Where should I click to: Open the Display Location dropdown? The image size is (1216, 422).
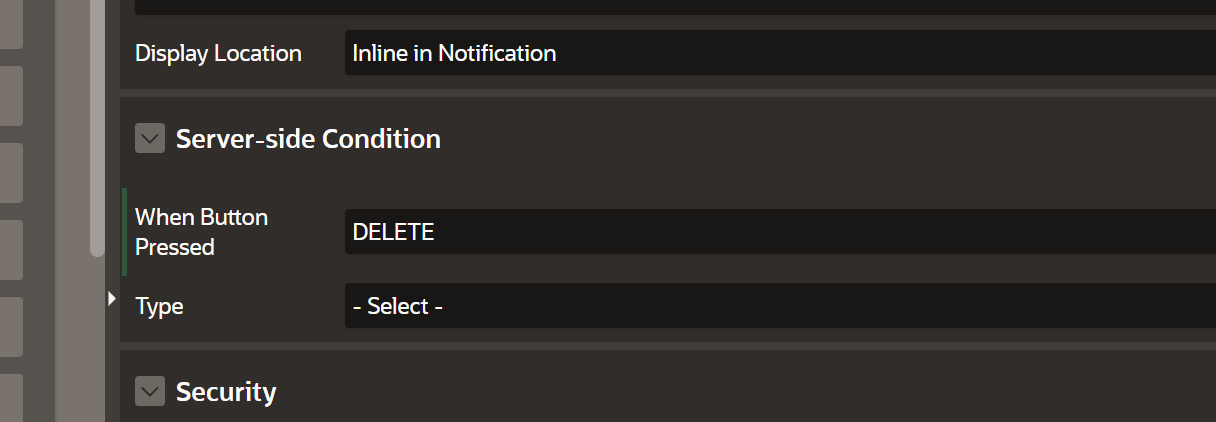(x=780, y=53)
